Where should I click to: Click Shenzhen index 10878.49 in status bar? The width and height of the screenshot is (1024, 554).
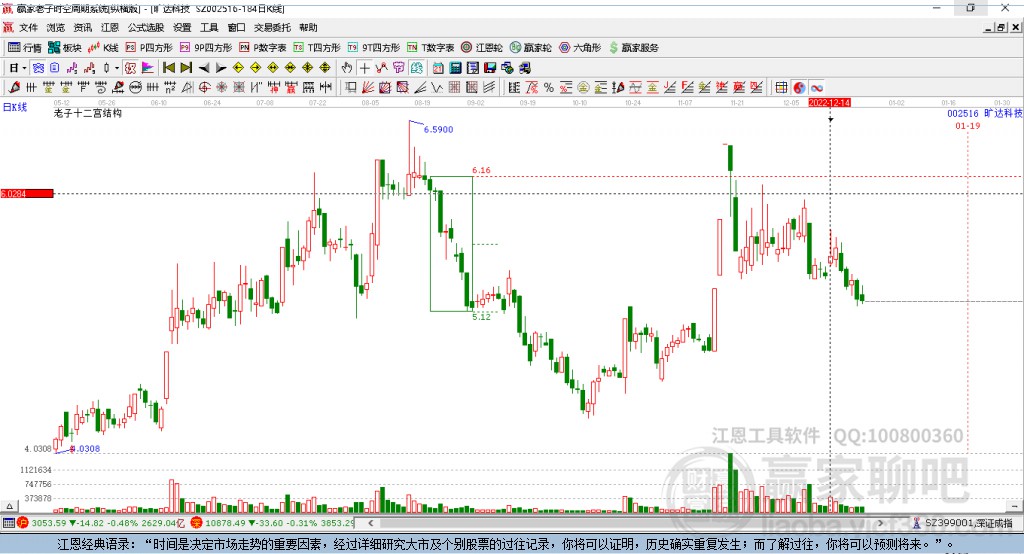[225, 523]
